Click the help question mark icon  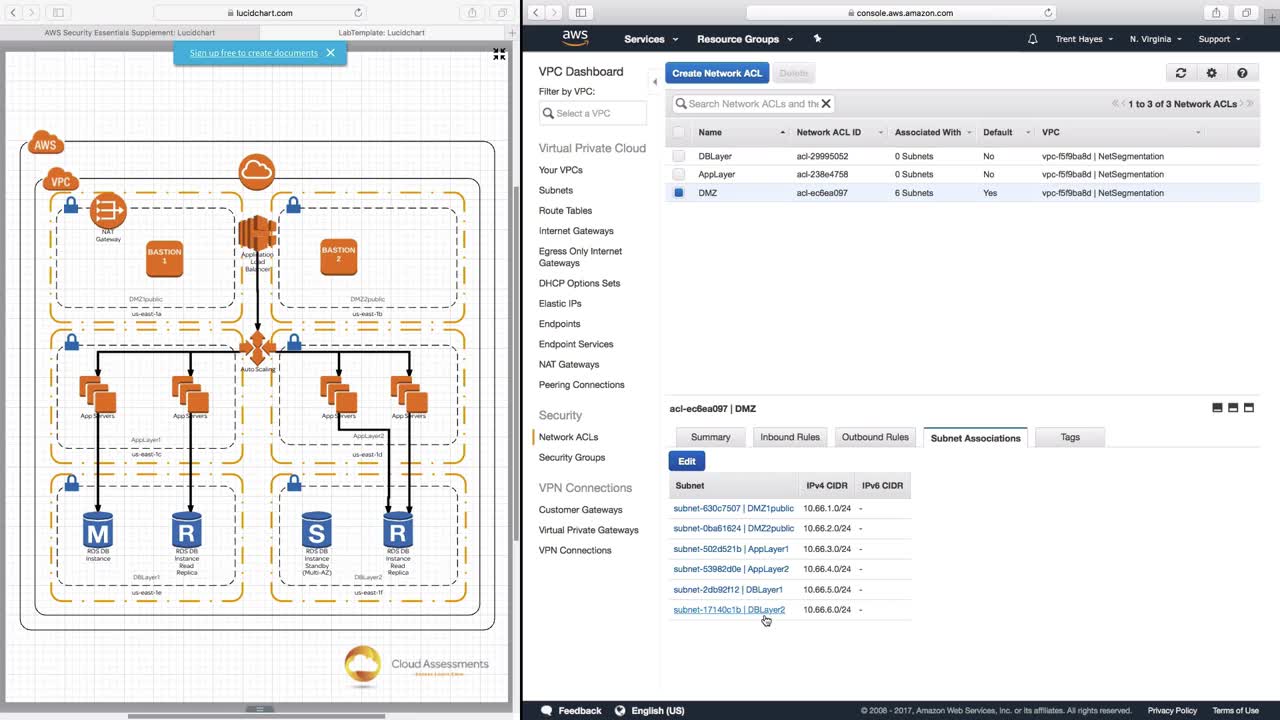[x=1242, y=73]
